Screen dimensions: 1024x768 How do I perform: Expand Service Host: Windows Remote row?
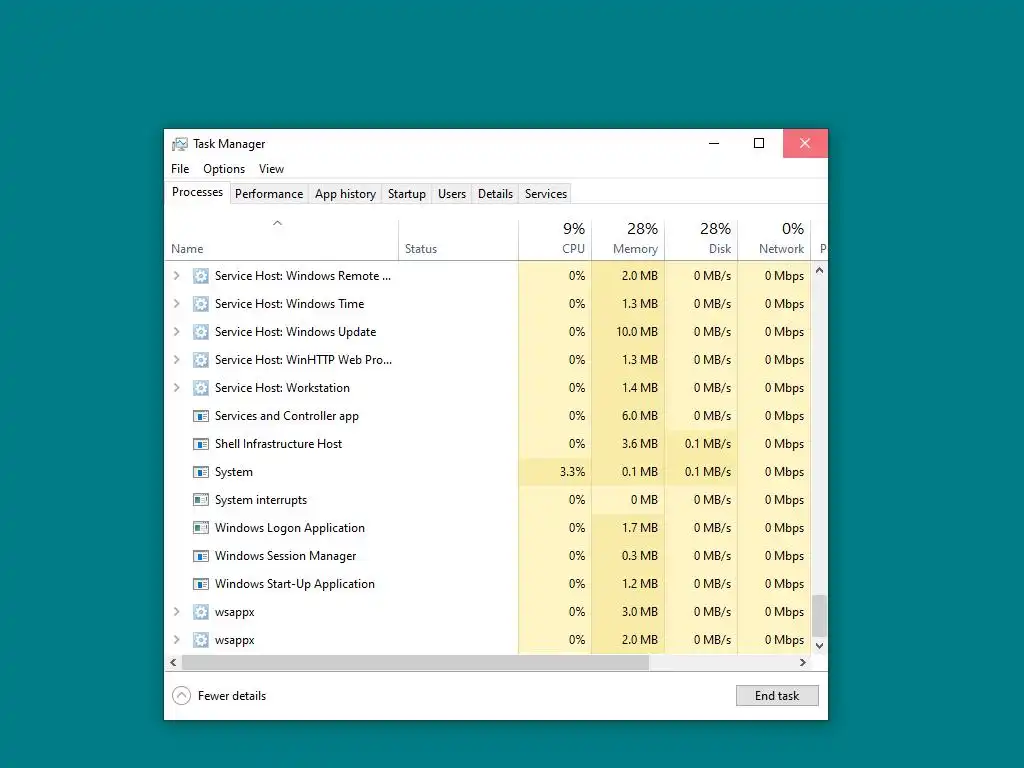tap(176, 276)
